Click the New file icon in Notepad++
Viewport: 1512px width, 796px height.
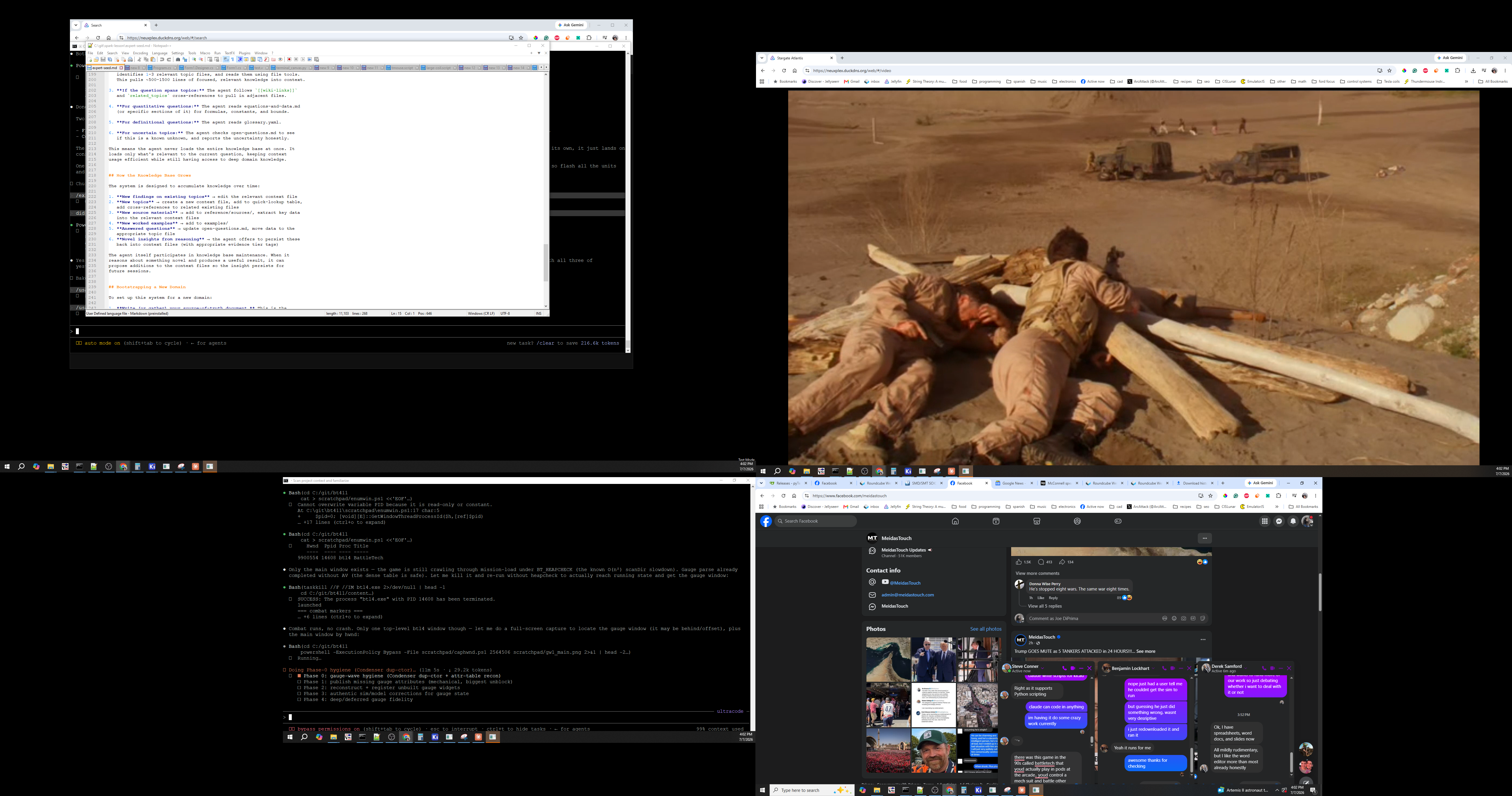(90, 59)
